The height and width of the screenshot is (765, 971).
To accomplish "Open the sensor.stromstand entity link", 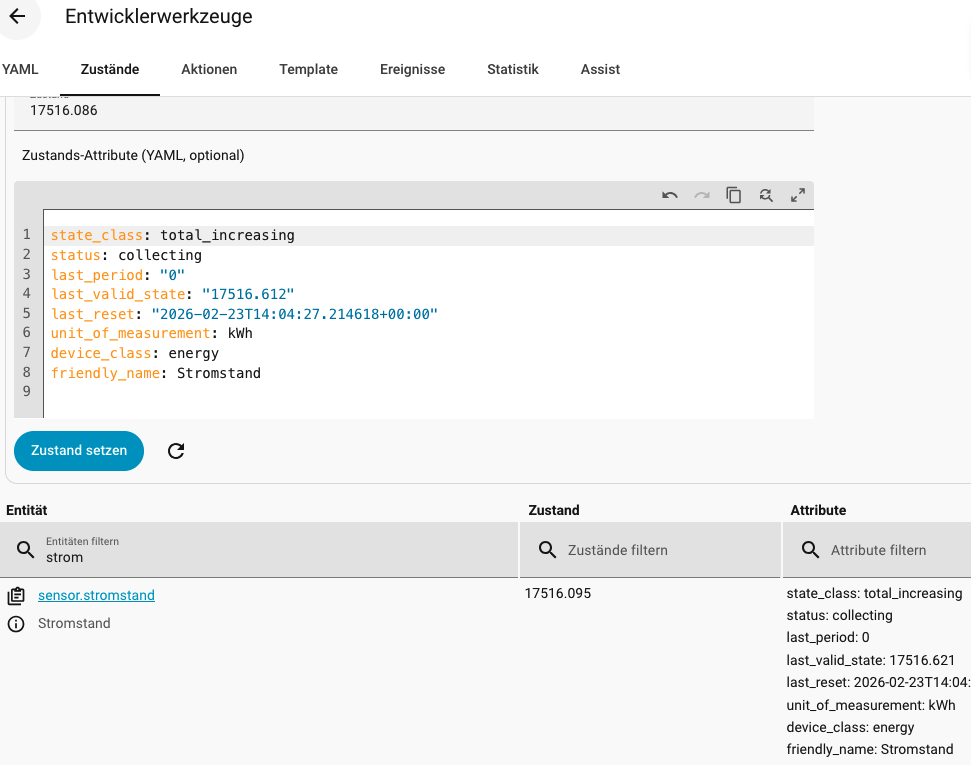I will click(96, 595).
